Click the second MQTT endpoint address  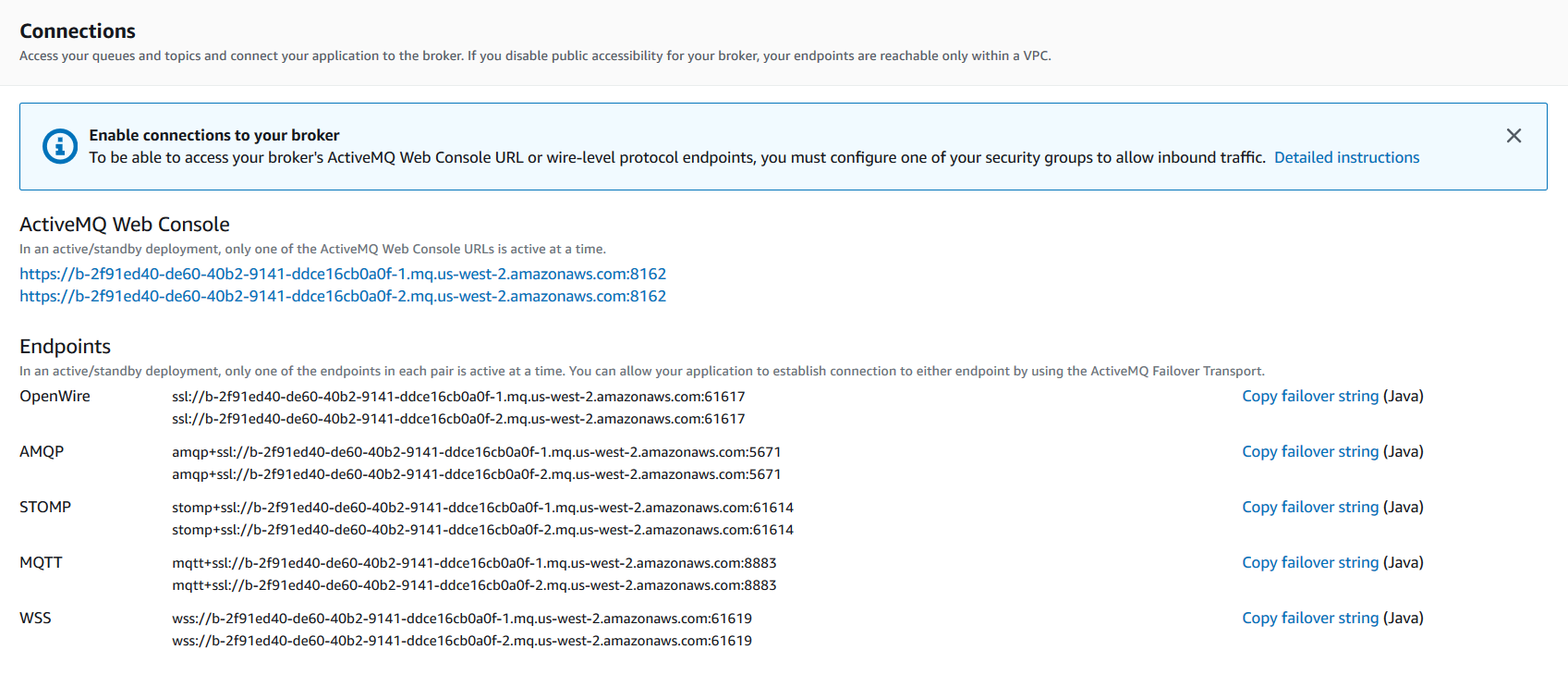pos(474,585)
